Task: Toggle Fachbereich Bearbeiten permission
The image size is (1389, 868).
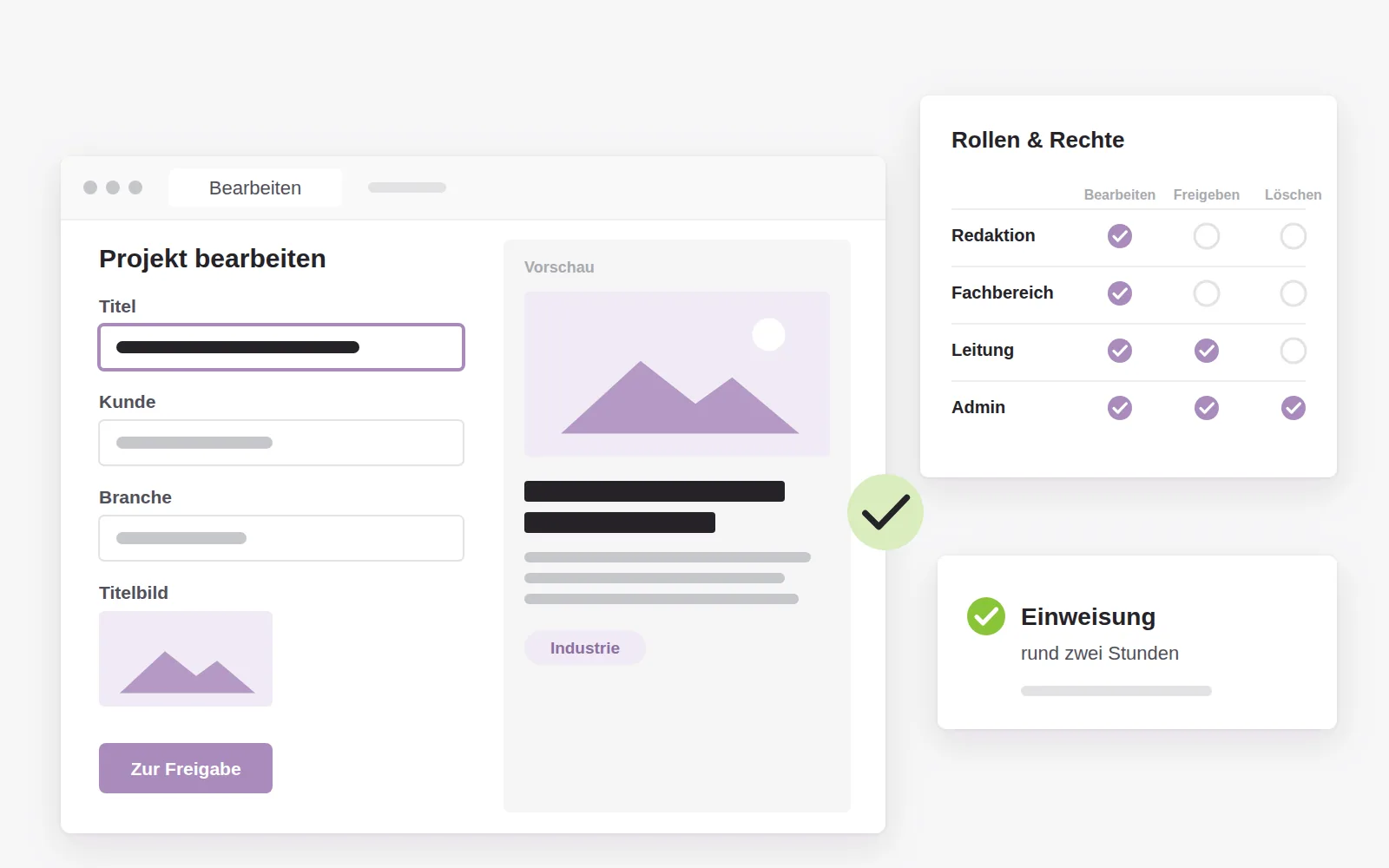Action: pyautogui.click(x=1120, y=293)
